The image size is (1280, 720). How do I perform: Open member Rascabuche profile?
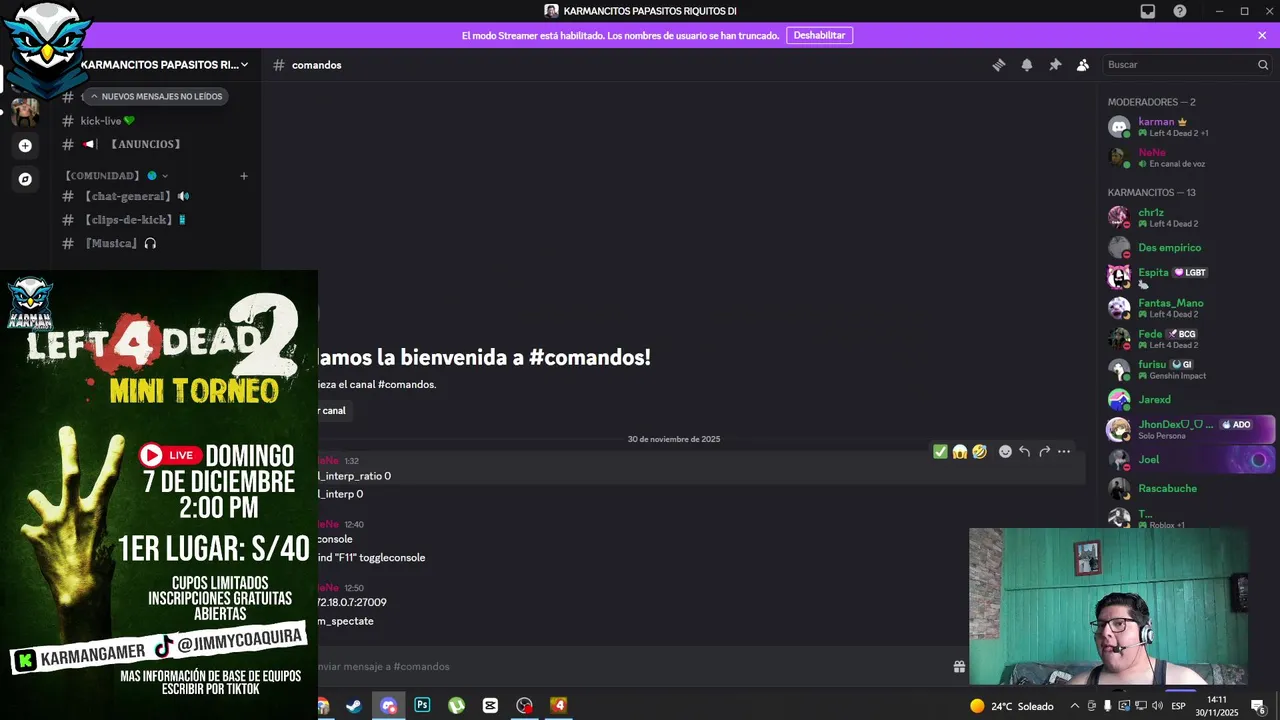pos(1188,489)
